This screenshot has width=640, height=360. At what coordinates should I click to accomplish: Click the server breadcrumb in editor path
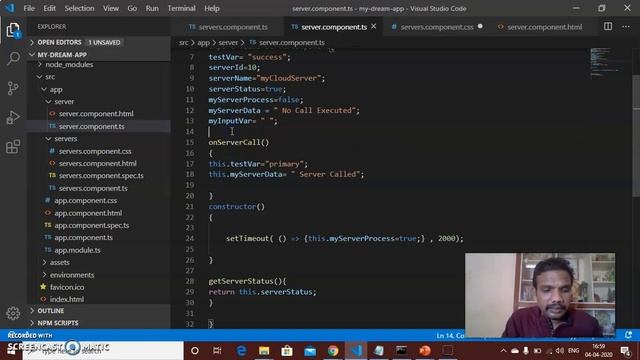tap(228, 42)
